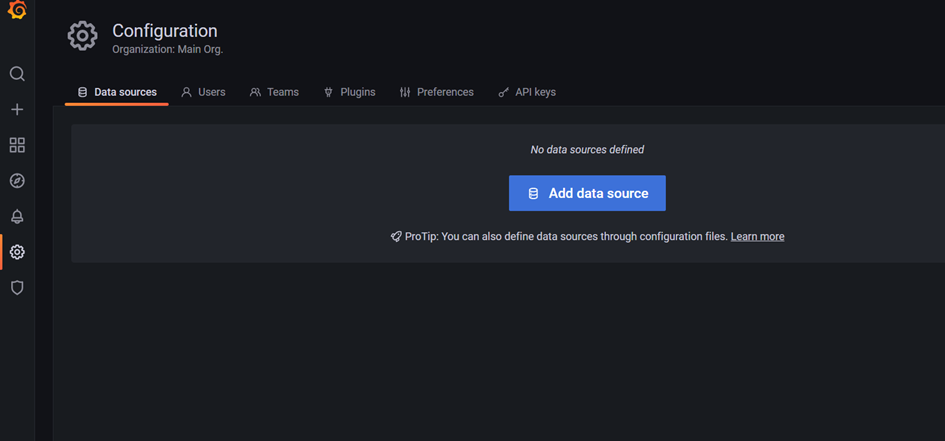Image resolution: width=945 pixels, height=441 pixels.
Task: Select the Preferences tab
Action: [x=436, y=92]
